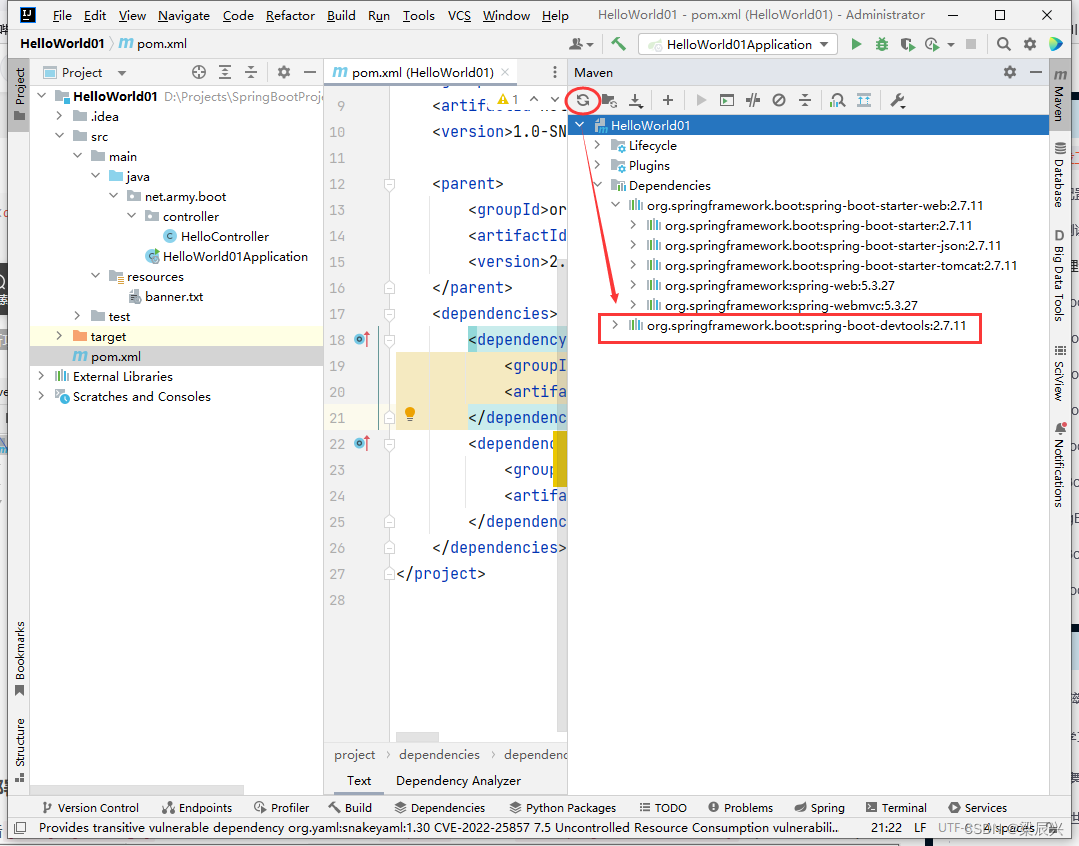Run HelloWorld01Application with green play icon
The image size is (1079, 846).
(856, 44)
